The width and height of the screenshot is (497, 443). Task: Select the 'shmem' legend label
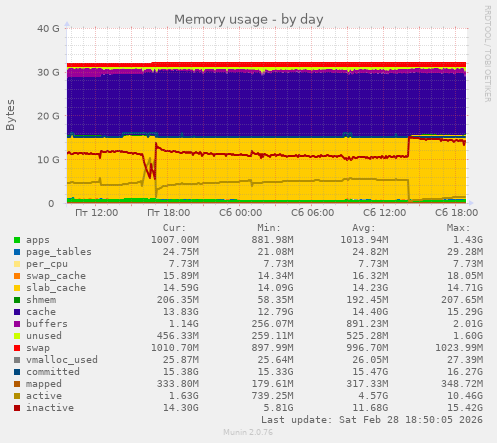[x=41, y=300]
